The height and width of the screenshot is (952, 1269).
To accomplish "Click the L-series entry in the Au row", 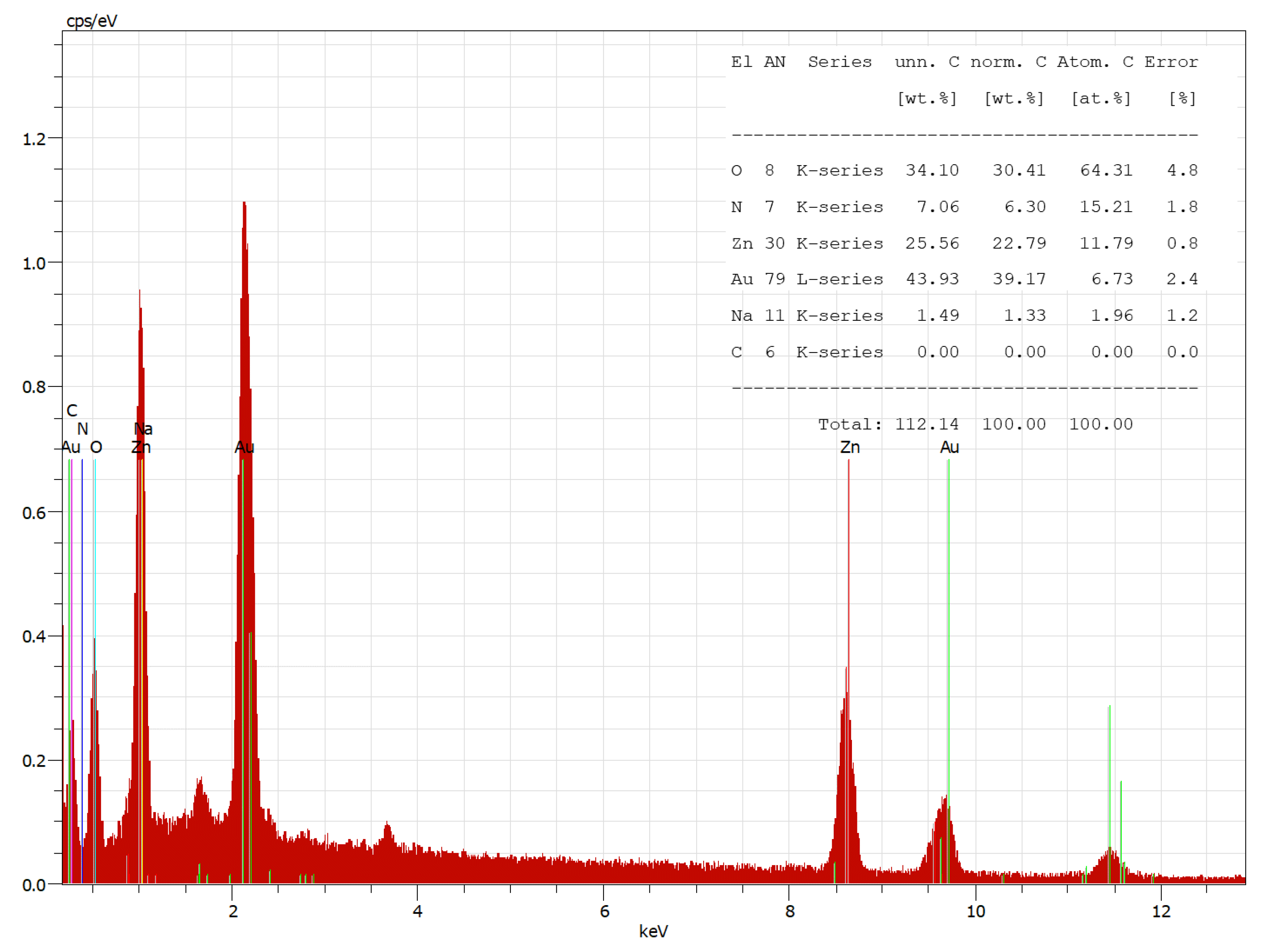I will coord(839,279).
